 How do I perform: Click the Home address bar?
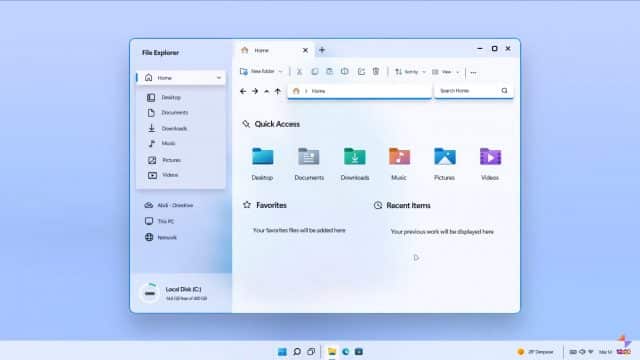(x=359, y=91)
